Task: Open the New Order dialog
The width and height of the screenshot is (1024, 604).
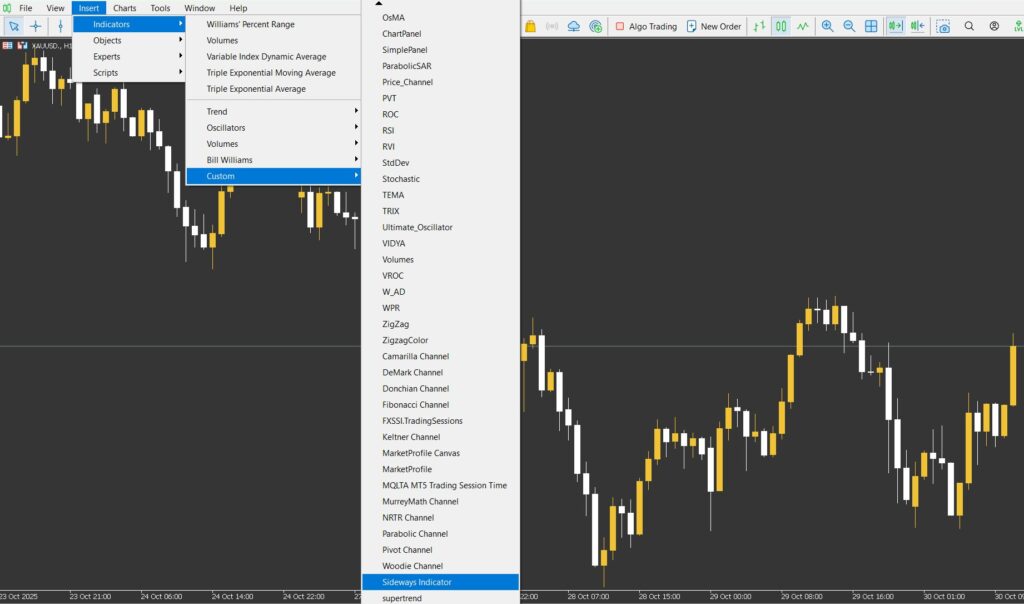Action: pos(716,26)
